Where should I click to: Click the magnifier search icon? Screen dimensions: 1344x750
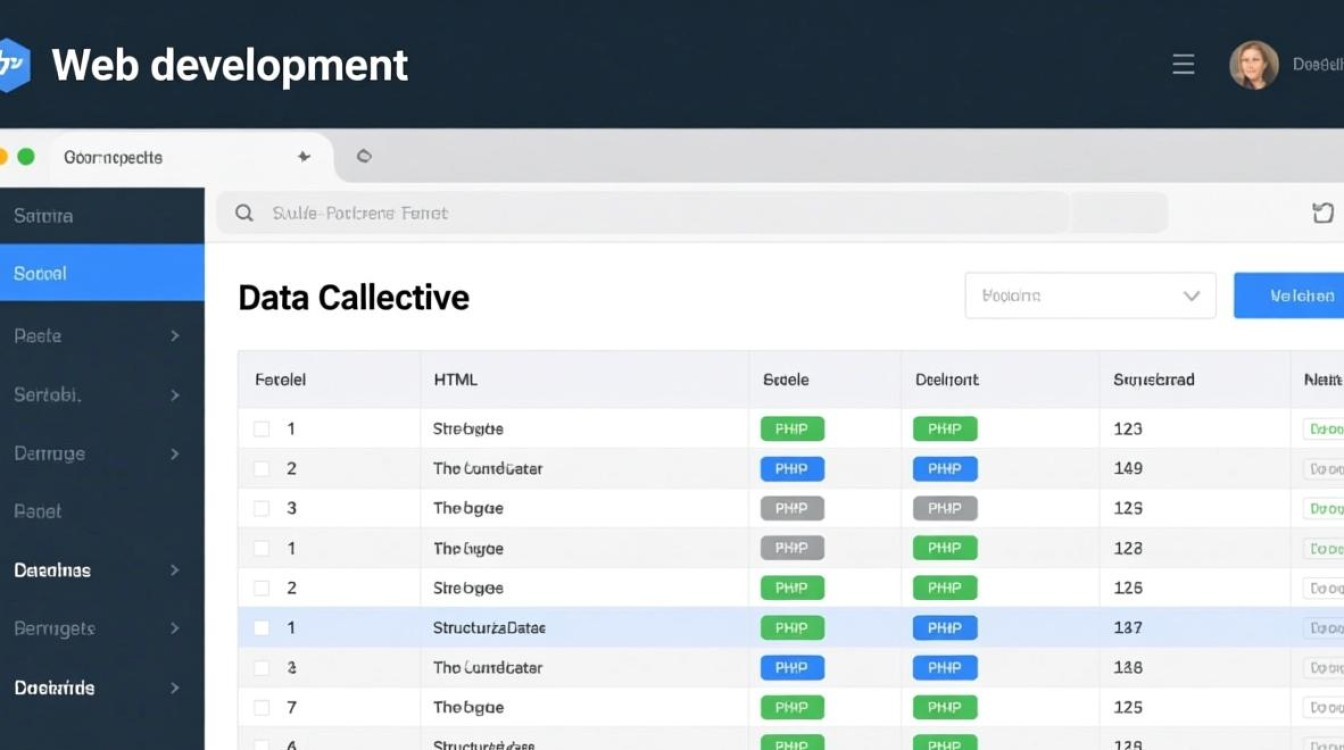tap(243, 213)
